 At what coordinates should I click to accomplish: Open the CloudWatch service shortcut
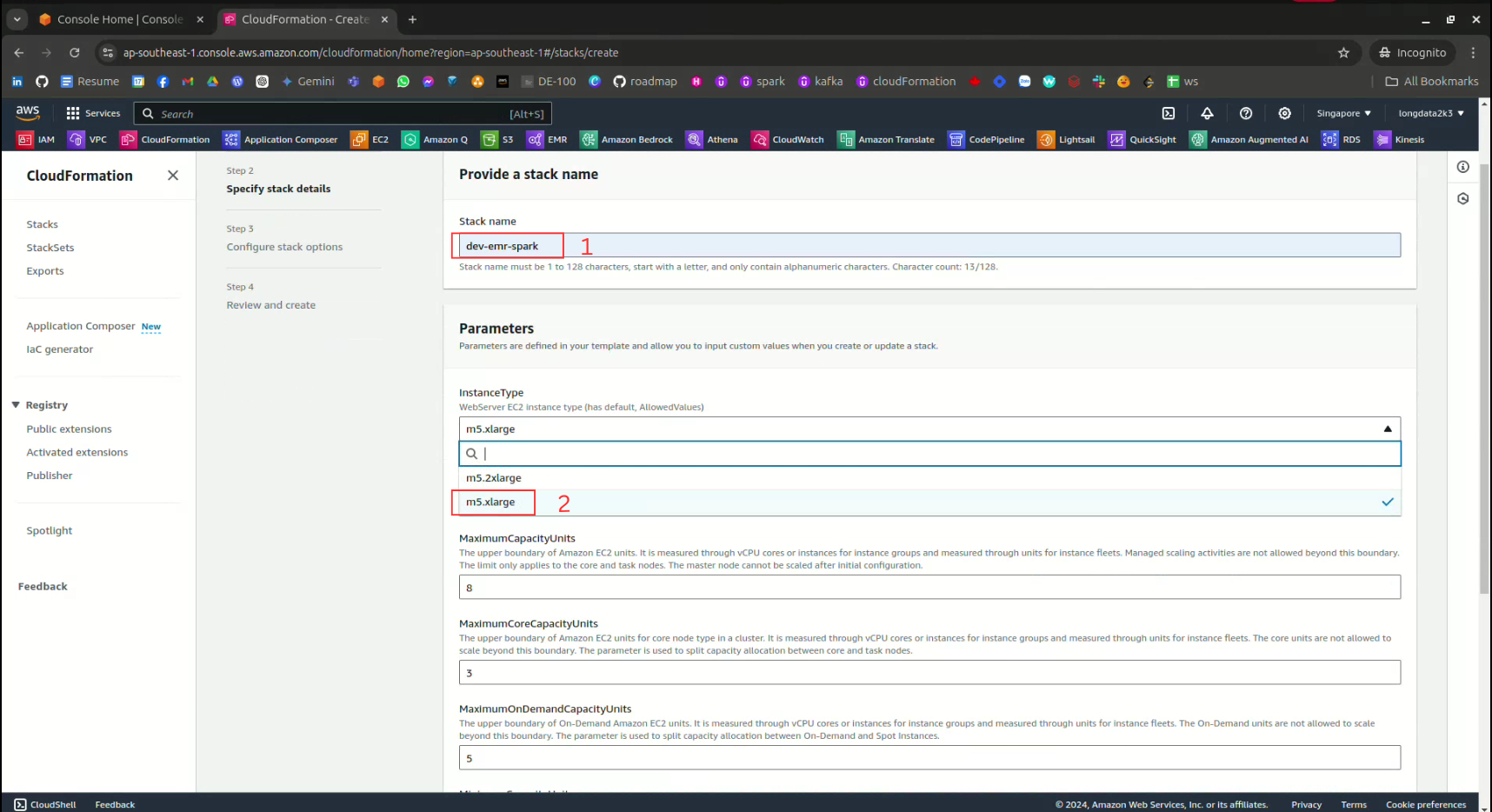[x=788, y=139]
